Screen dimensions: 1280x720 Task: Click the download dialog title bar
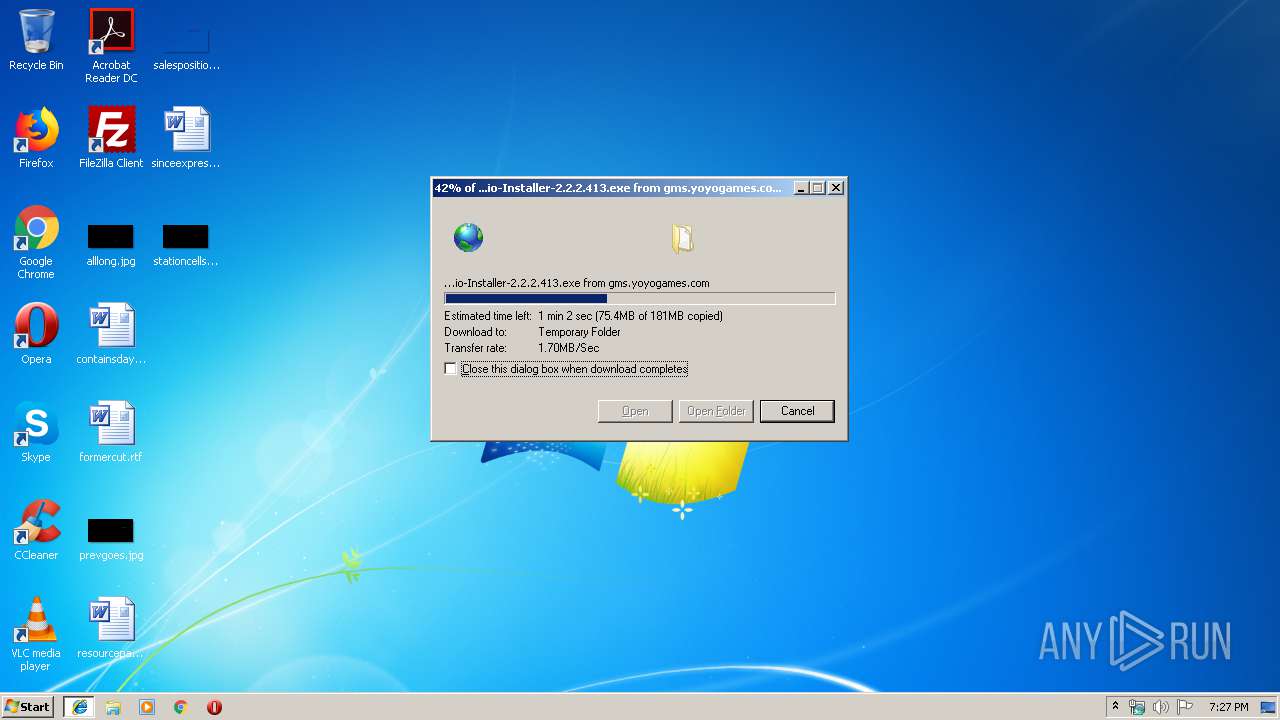[x=610, y=187]
